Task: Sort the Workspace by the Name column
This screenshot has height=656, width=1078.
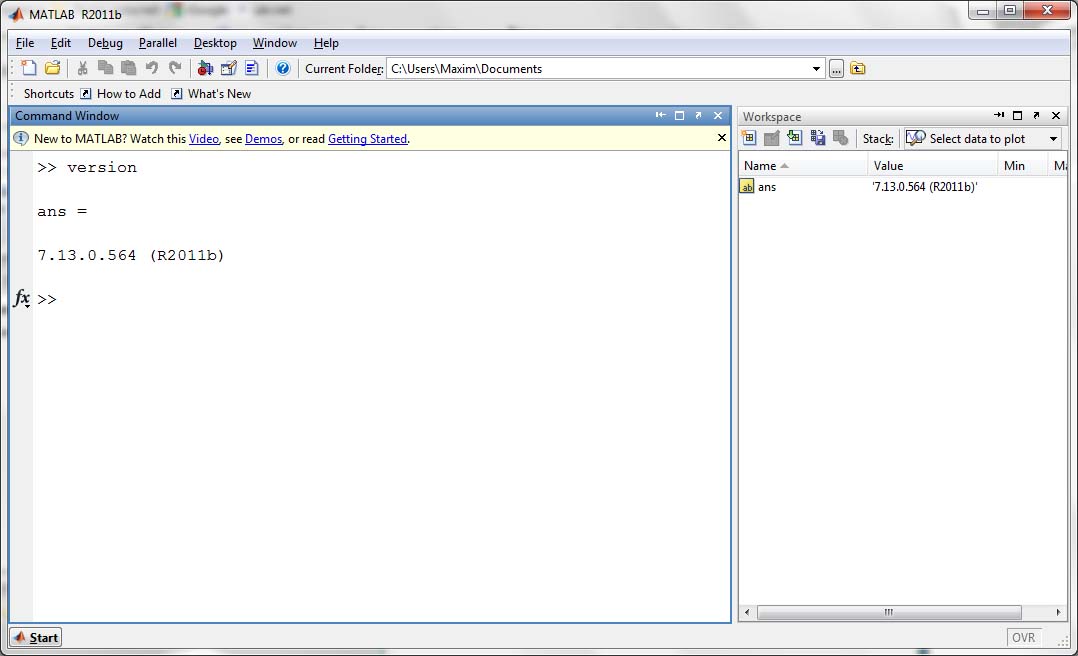Action: pyautogui.click(x=760, y=166)
